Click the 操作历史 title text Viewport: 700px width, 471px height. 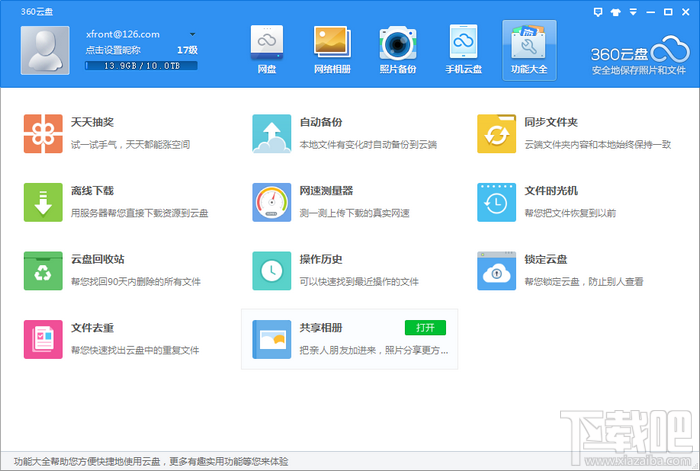(321, 259)
